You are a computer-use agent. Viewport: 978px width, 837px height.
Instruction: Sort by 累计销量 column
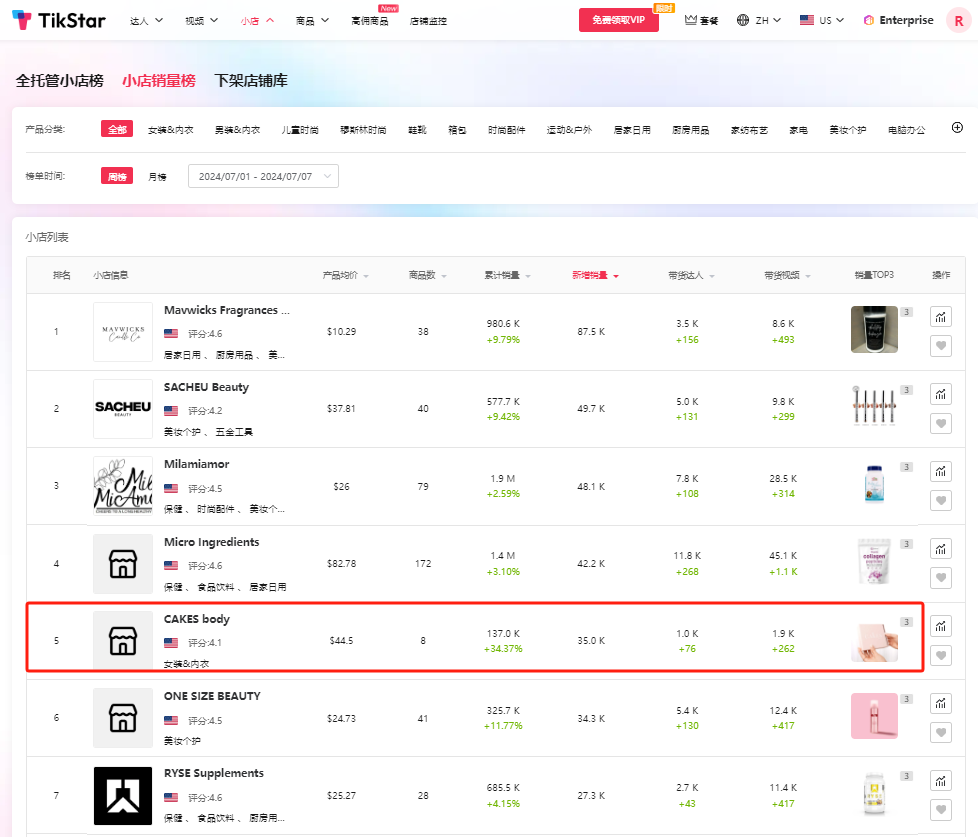click(508, 275)
